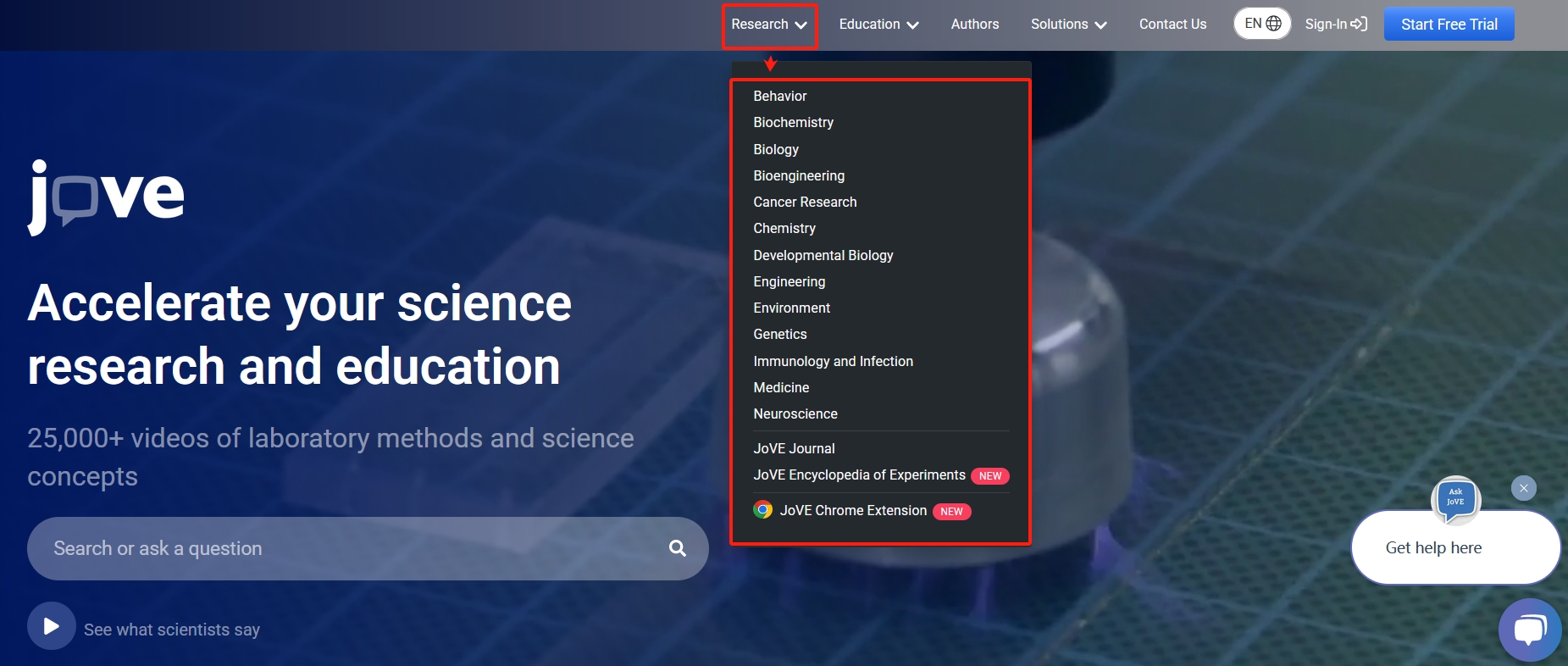
Task: Switch language with the EN globe button
Action: [1261, 24]
